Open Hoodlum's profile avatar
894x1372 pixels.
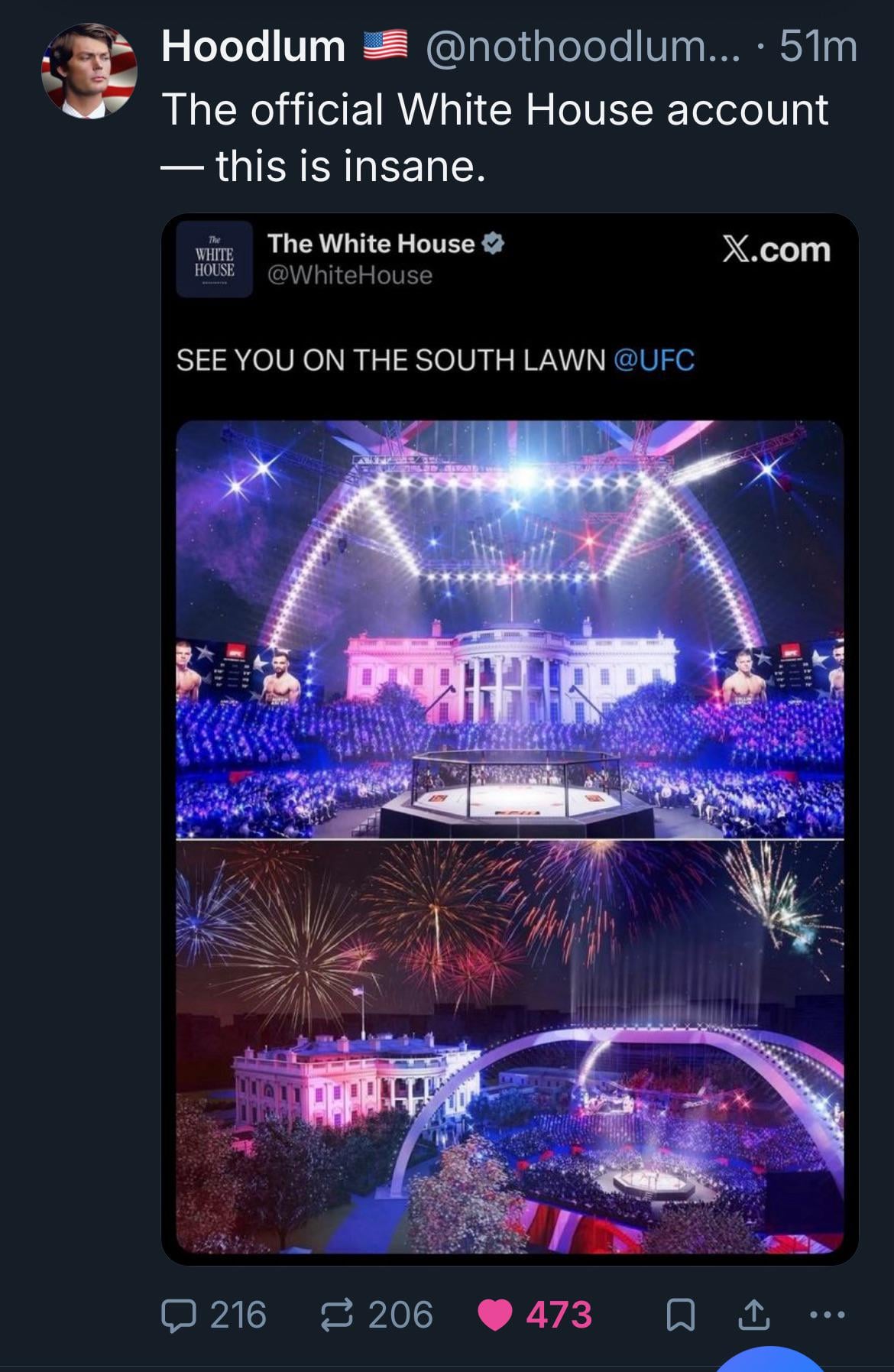pos(89,70)
